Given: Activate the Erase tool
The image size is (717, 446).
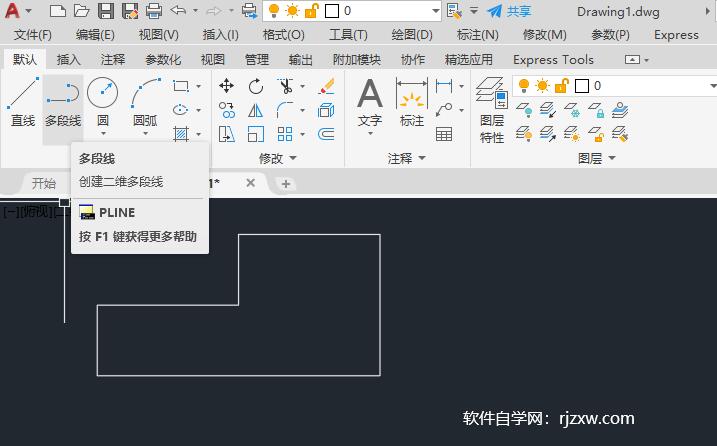Looking at the screenshot, I should tap(326, 86).
